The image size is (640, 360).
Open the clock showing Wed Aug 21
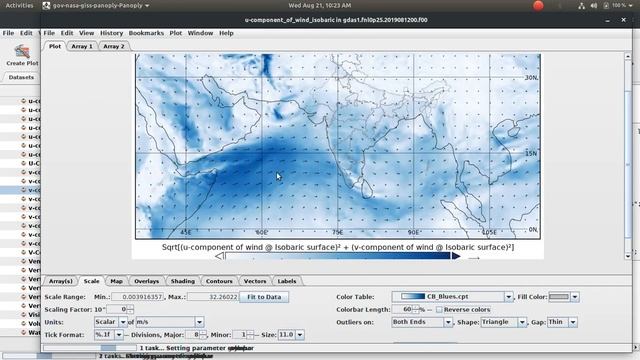(x=320, y=6)
